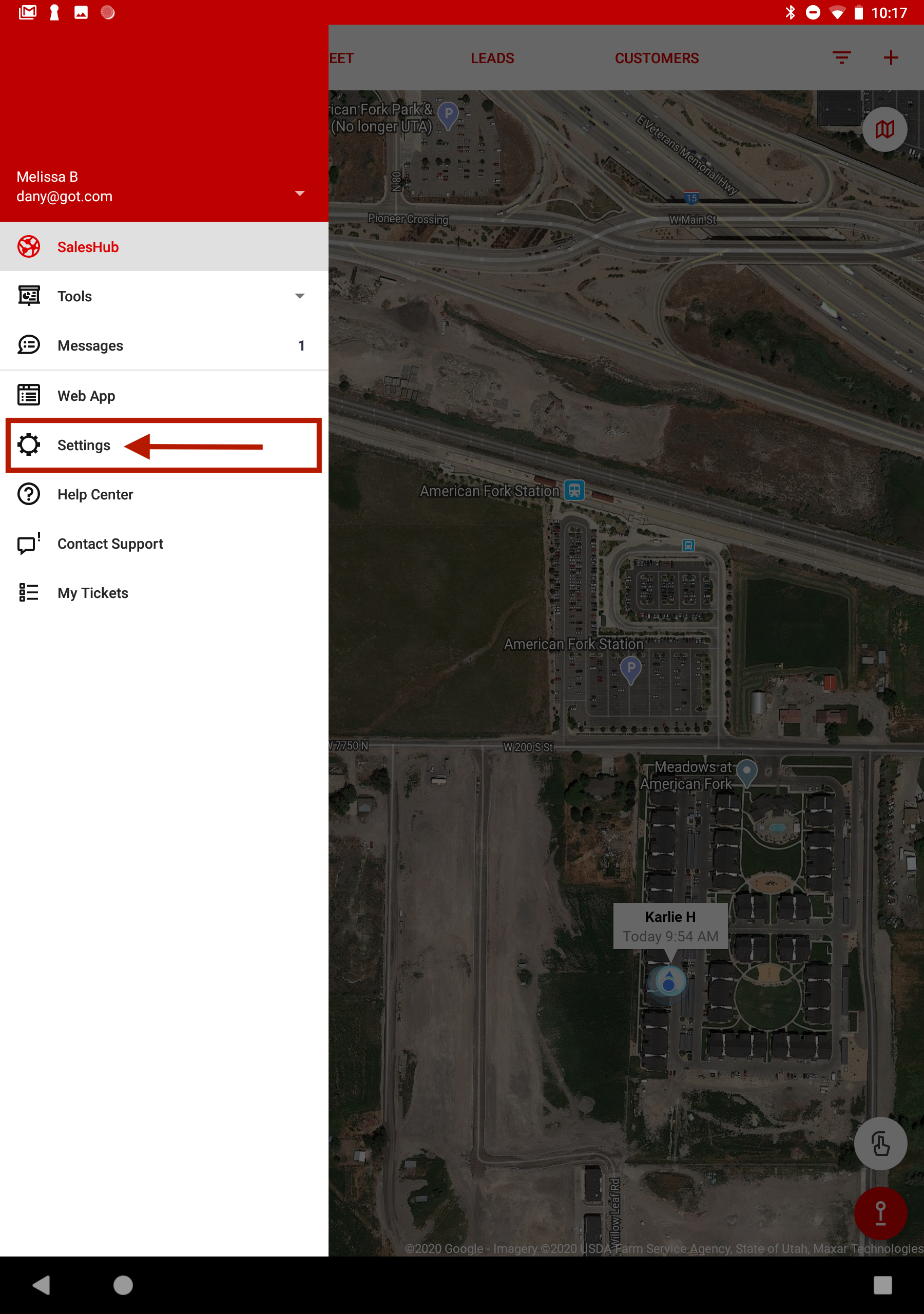The width and height of the screenshot is (924, 1314).
Task: Tap the I-15 highway shield on map
Action: pos(691,198)
